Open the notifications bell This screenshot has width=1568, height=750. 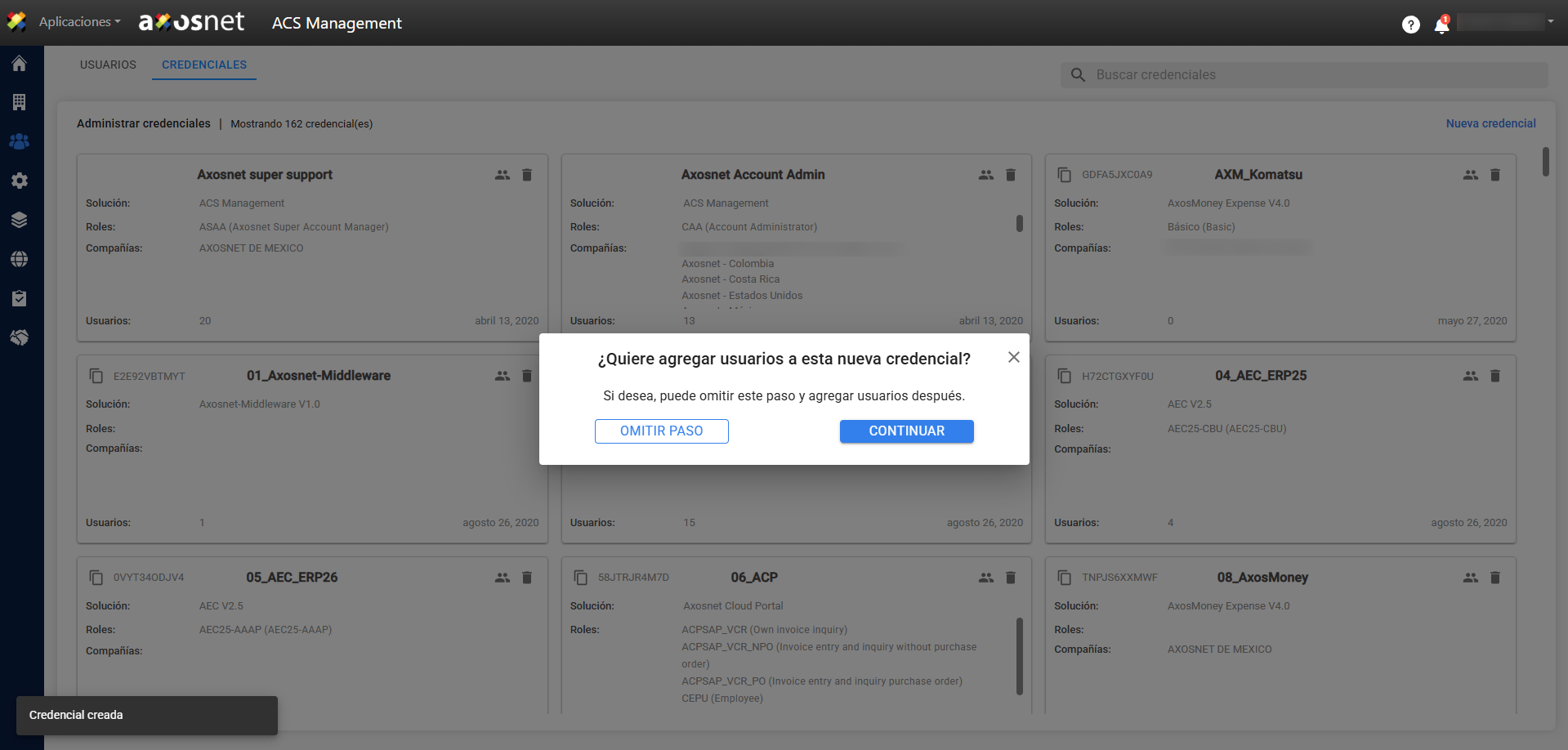[1441, 25]
